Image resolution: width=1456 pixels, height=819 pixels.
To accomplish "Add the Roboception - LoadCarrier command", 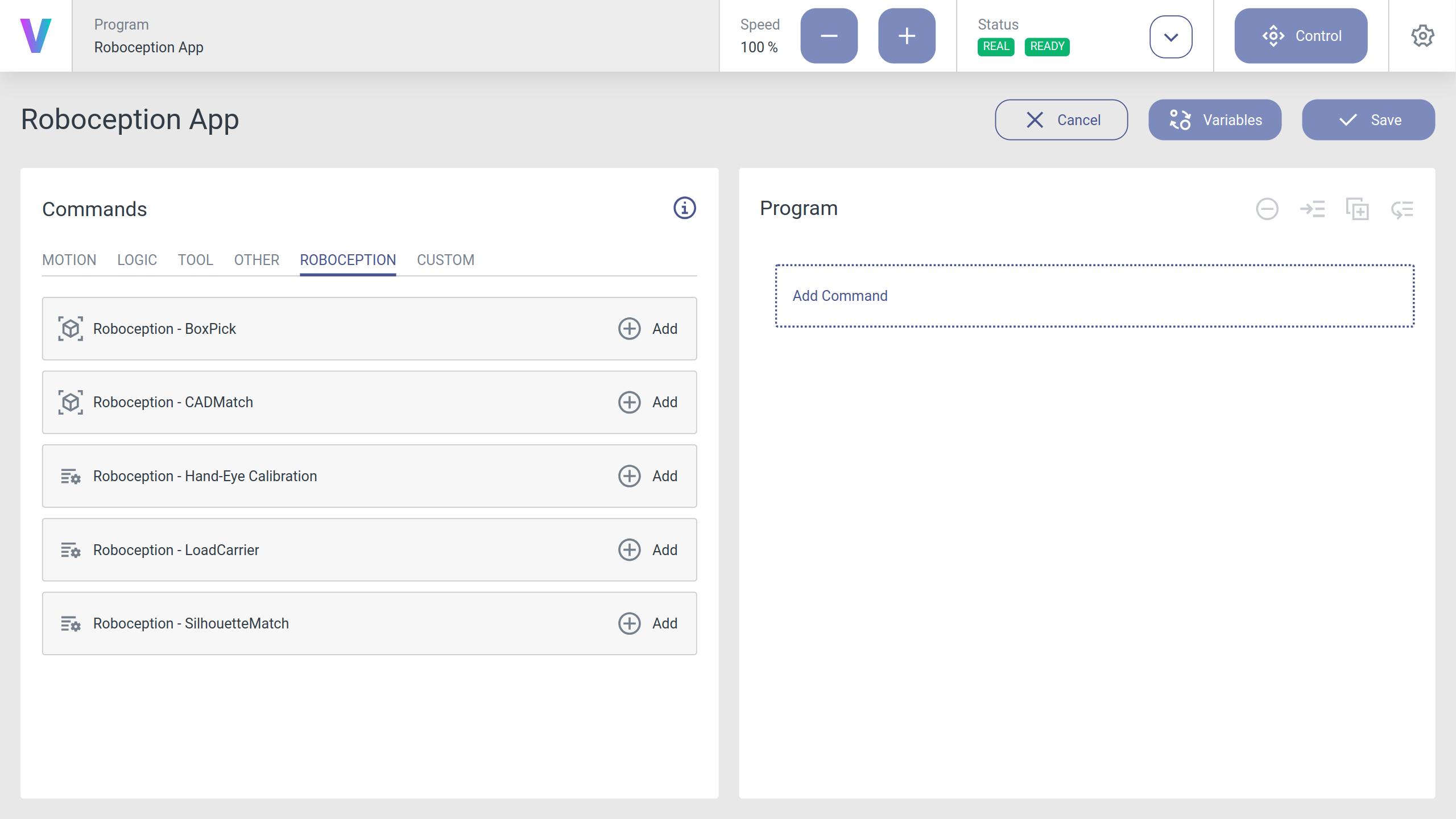I will 648,550.
